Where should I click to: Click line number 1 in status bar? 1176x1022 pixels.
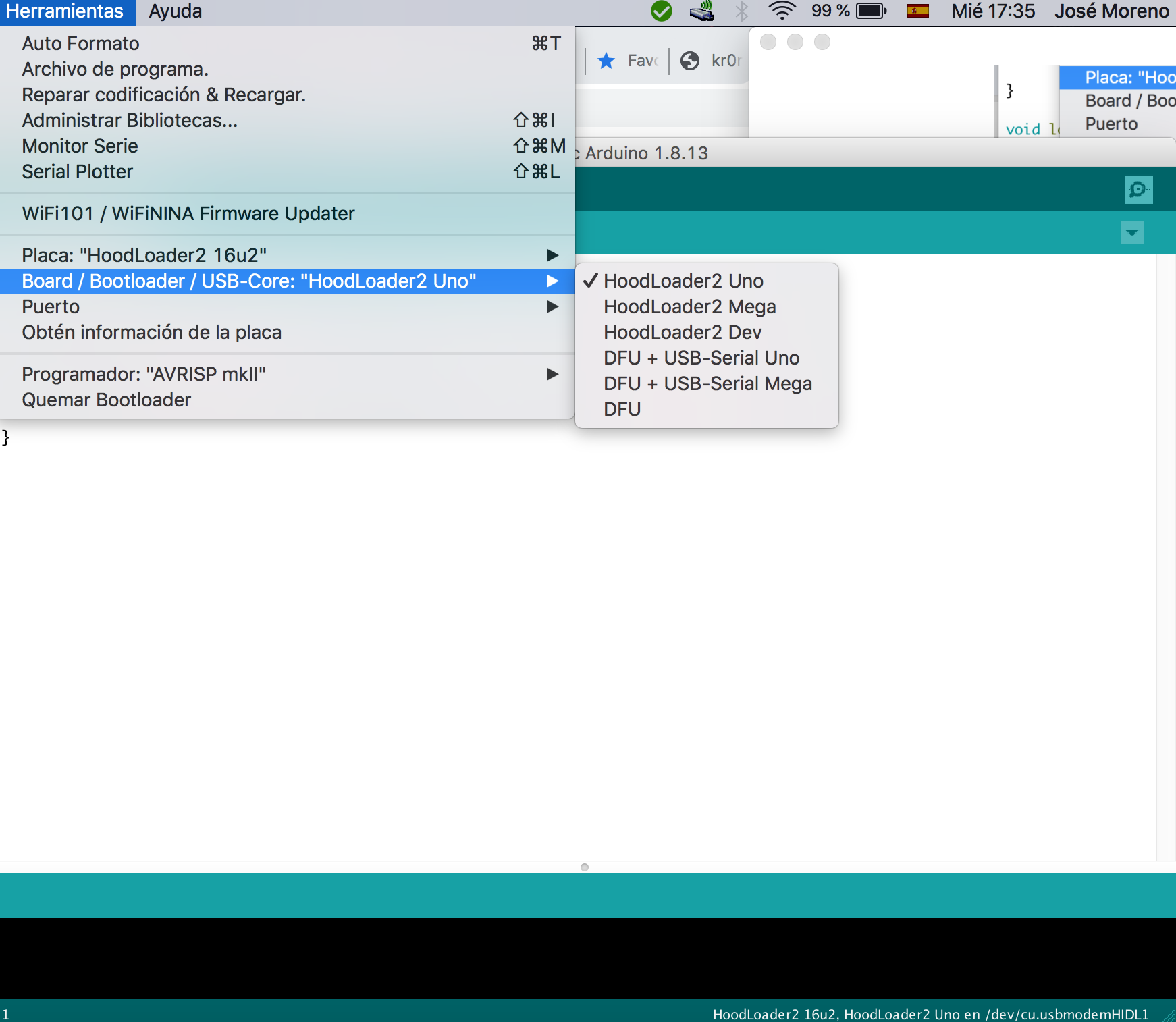click(5, 1014)
